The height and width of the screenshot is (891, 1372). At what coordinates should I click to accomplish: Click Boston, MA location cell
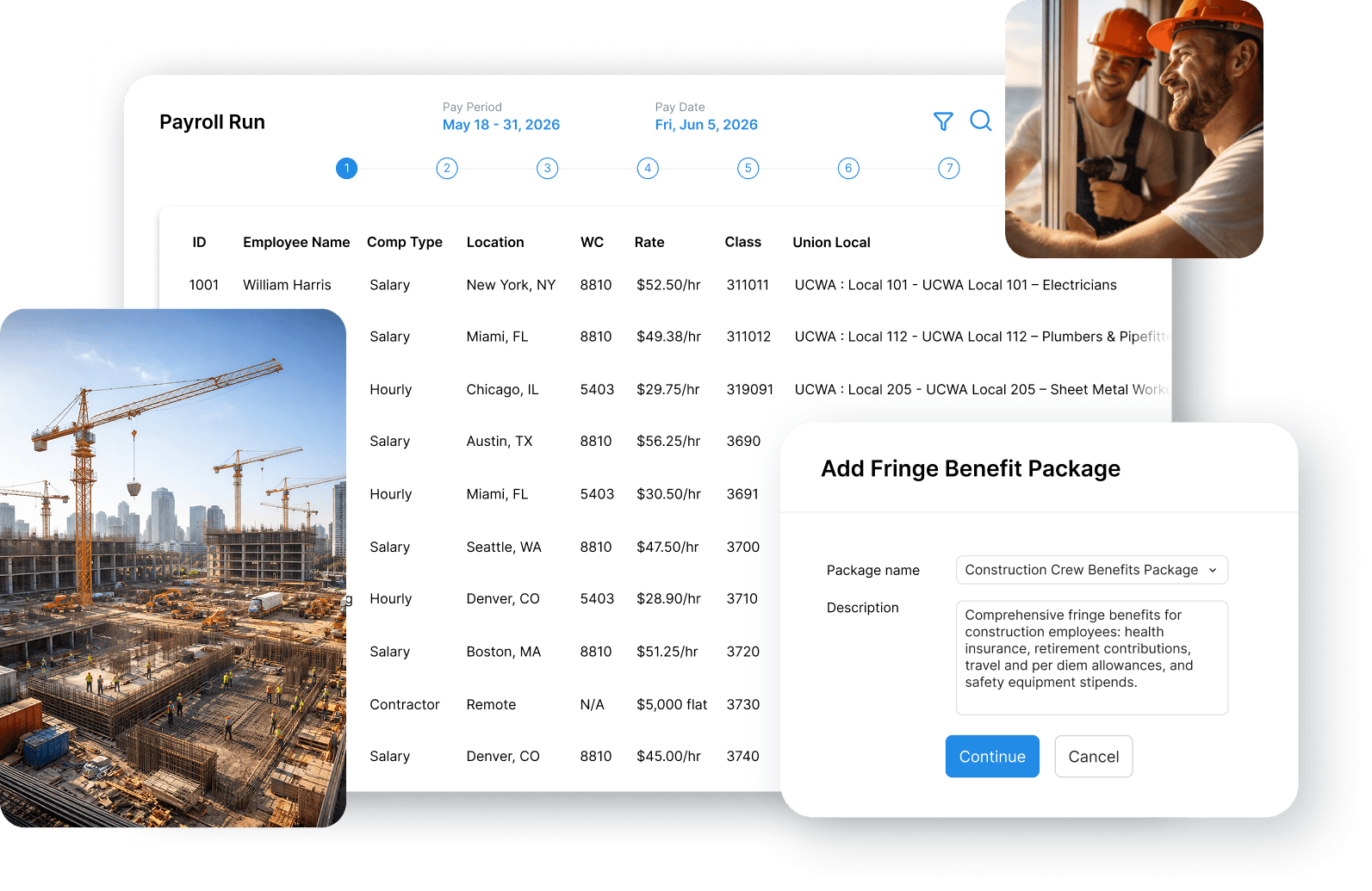point(504,653)
